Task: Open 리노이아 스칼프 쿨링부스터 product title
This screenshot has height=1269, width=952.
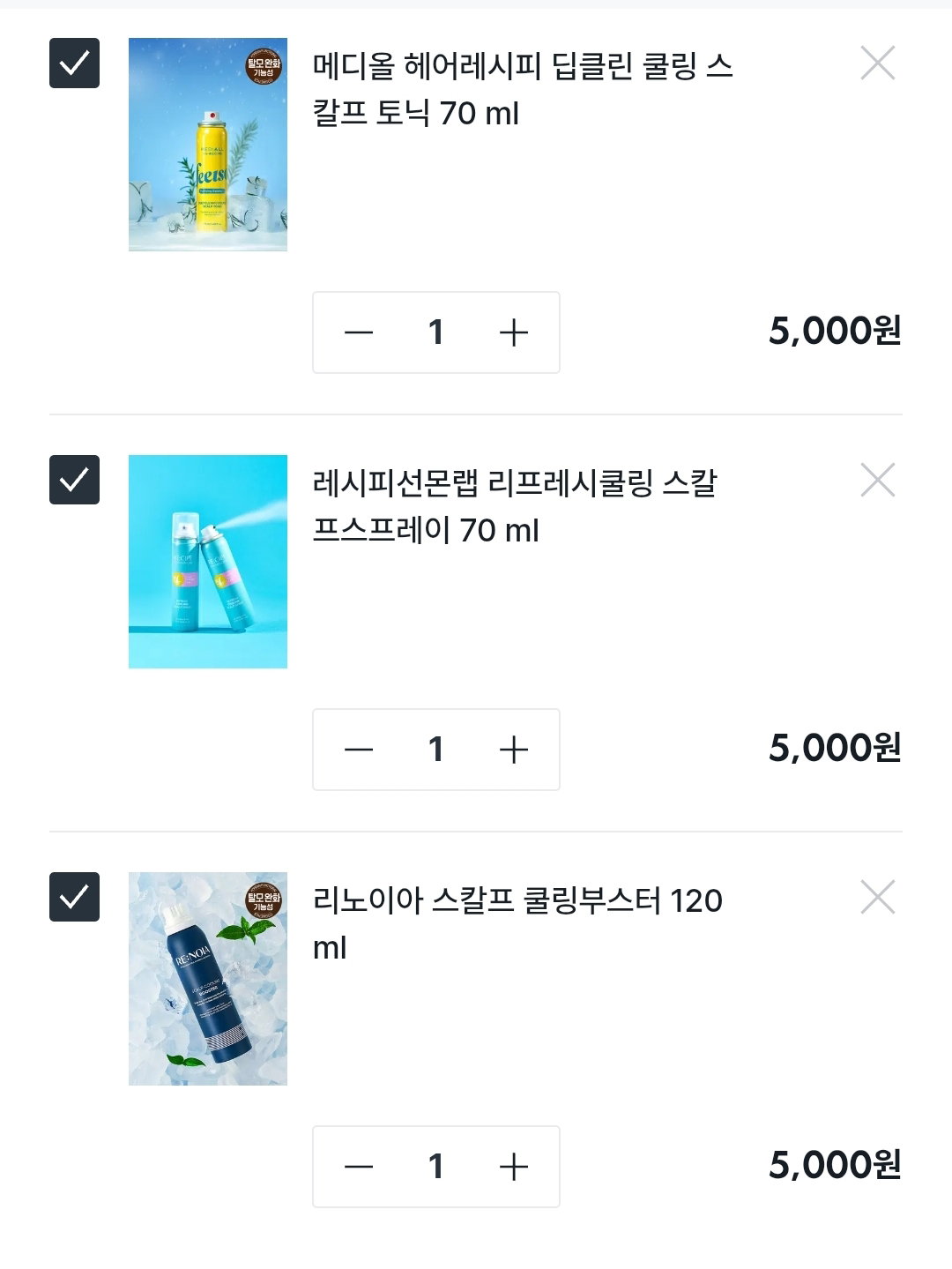Action: coord(518,924)
